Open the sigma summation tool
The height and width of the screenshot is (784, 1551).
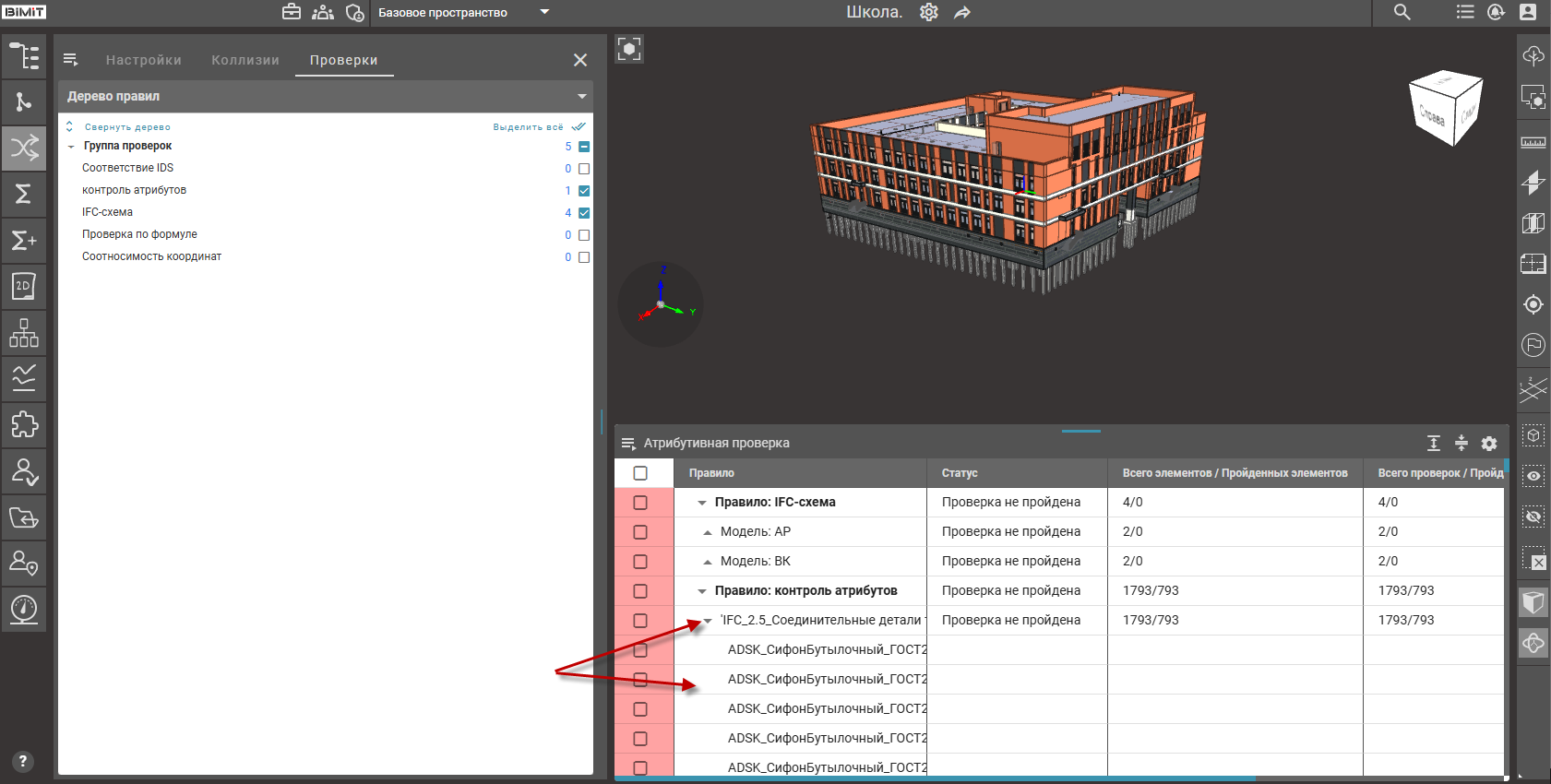click(x=24, y=194)
